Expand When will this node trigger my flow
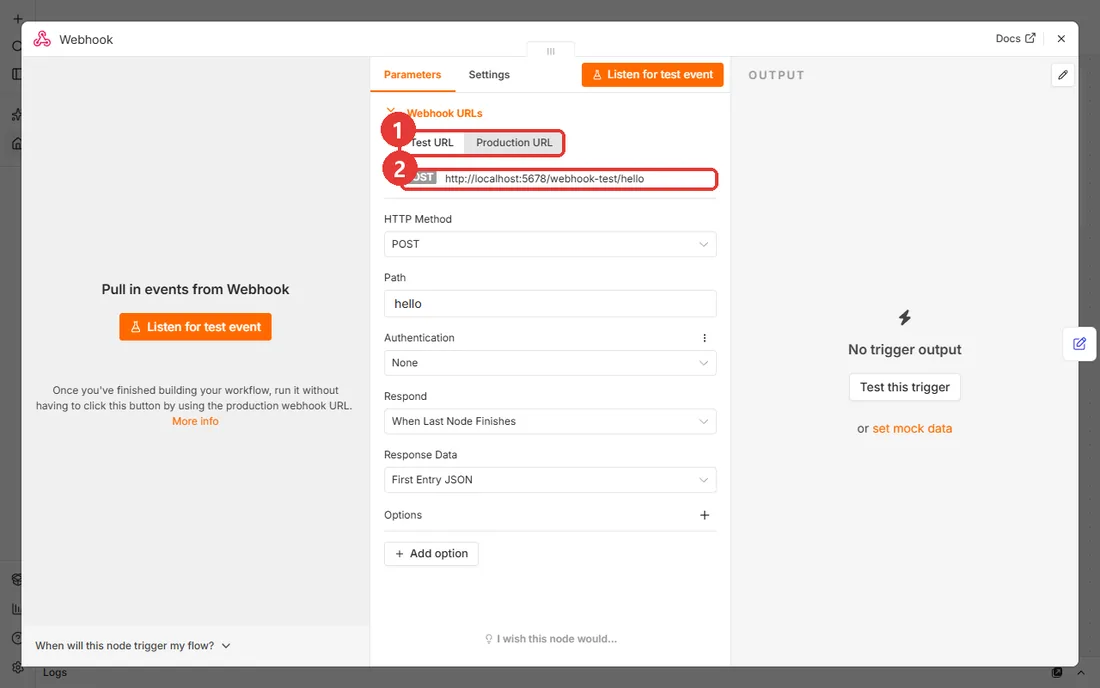The height and width of the screenshot is (688, 1100). [133, 645]
